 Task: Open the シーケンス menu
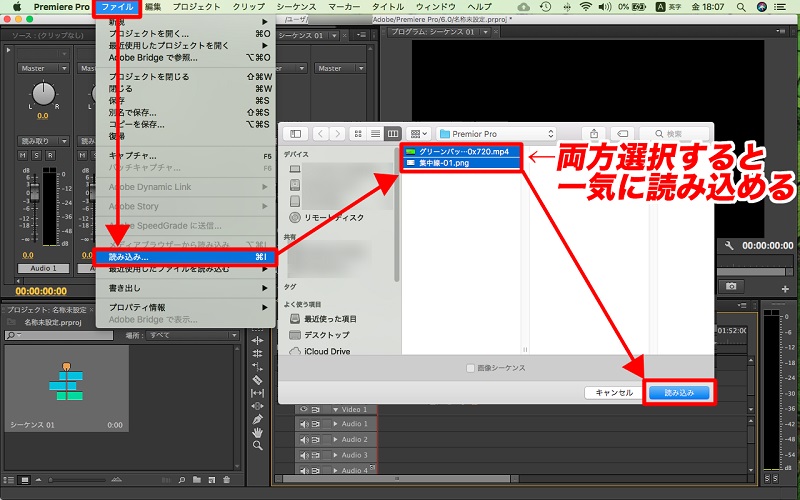pos(296,7)
